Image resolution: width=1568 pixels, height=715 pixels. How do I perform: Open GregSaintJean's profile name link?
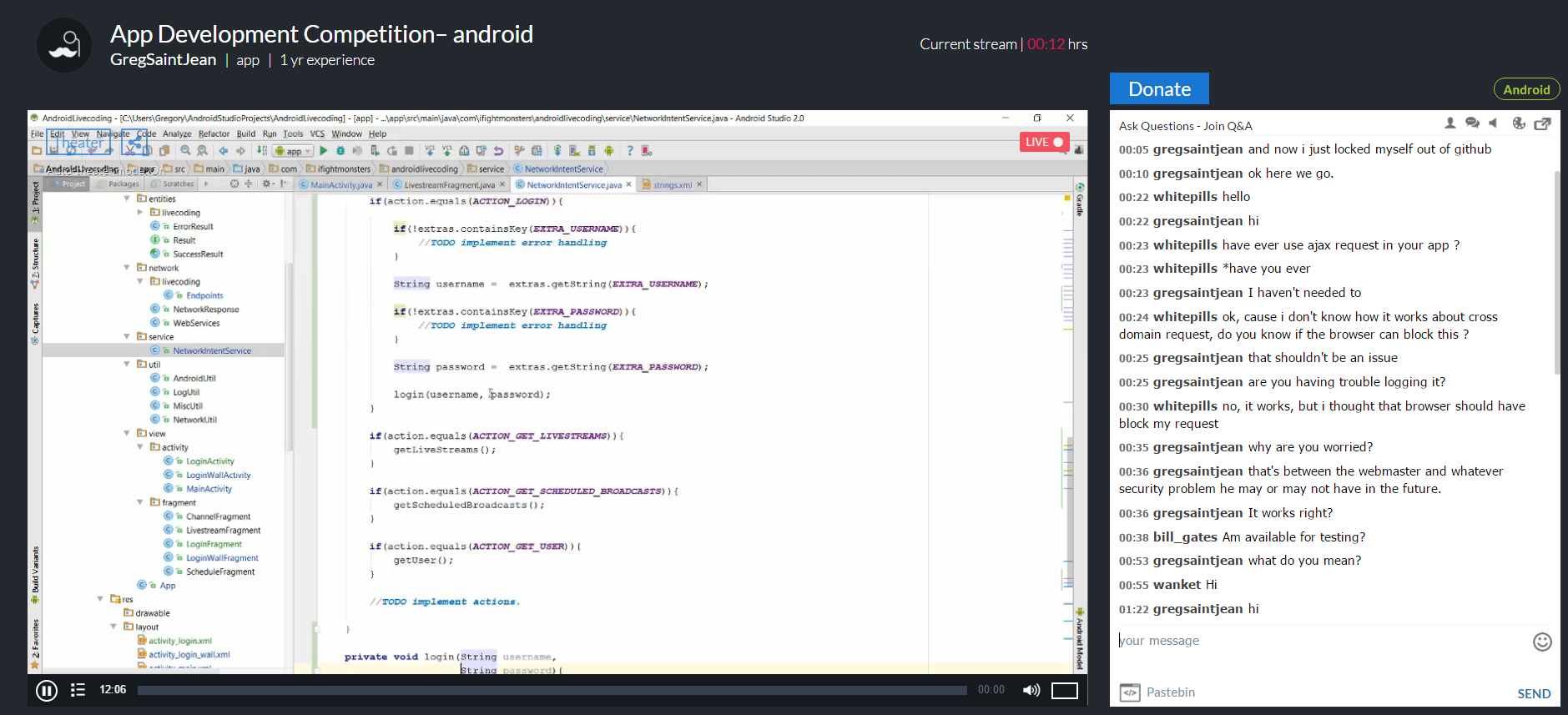tap(163, 60)
